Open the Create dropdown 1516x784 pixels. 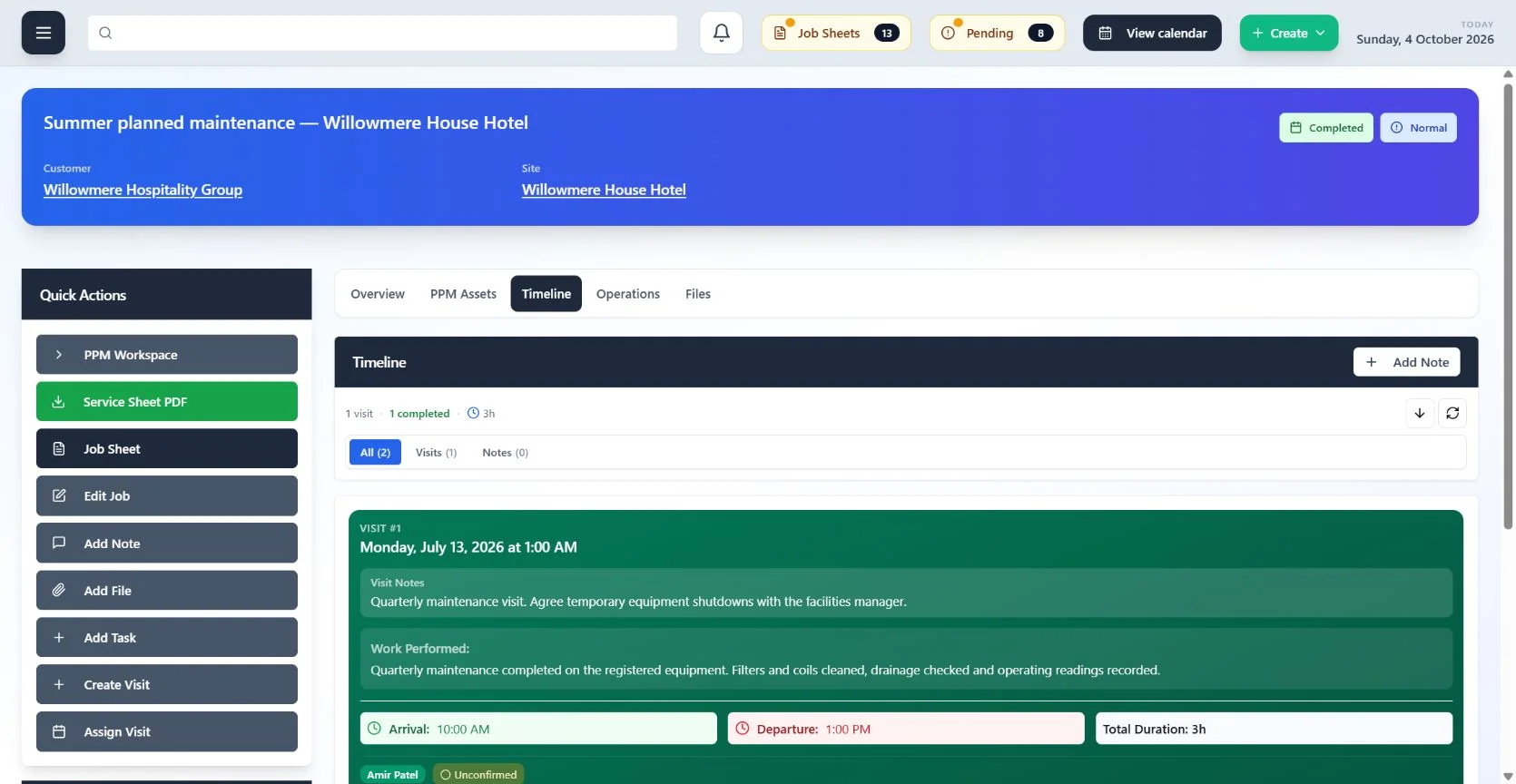point(1289,33)
